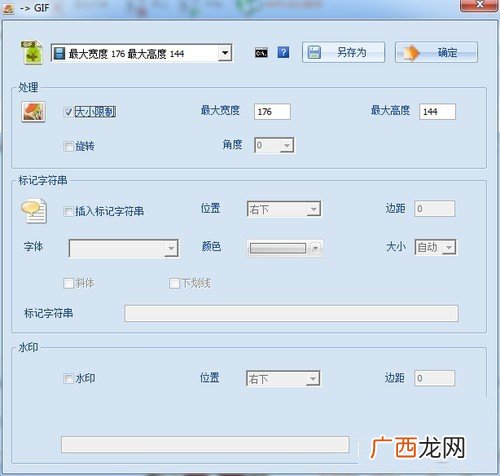500x476 pixels.
Task: Open preset dropdown 最大宽度 176 最大高度 144
Action: pyautogui.click(x=142, y=53)
